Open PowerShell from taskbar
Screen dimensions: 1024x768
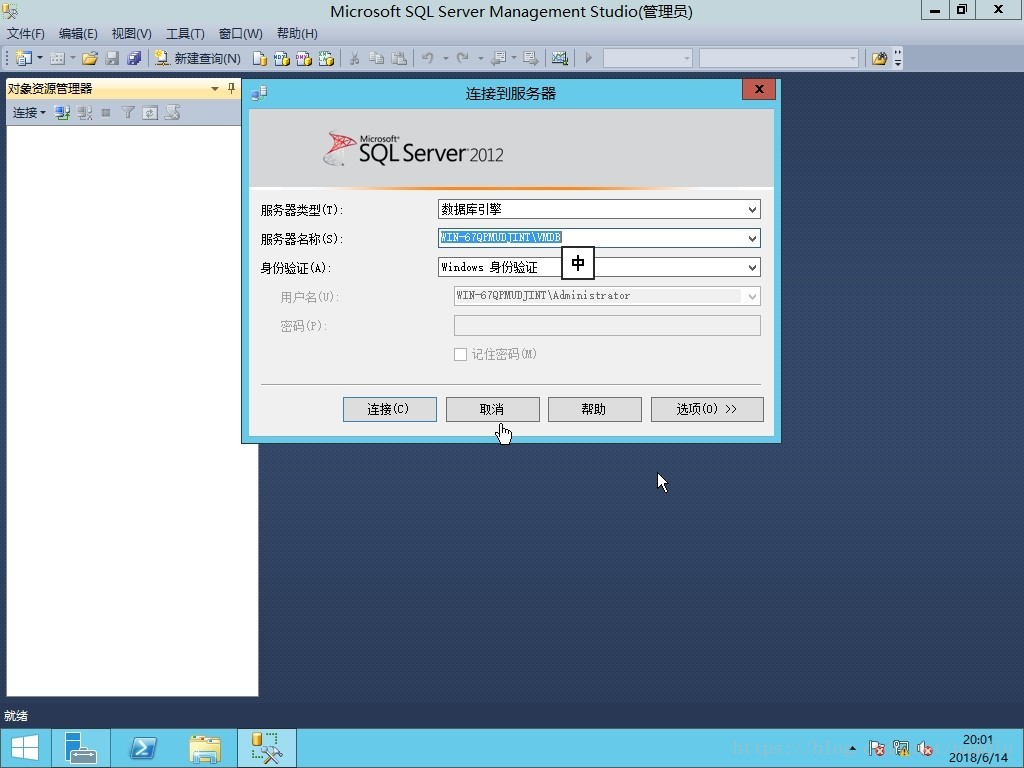pyautogui.click(x=142, y=748)
